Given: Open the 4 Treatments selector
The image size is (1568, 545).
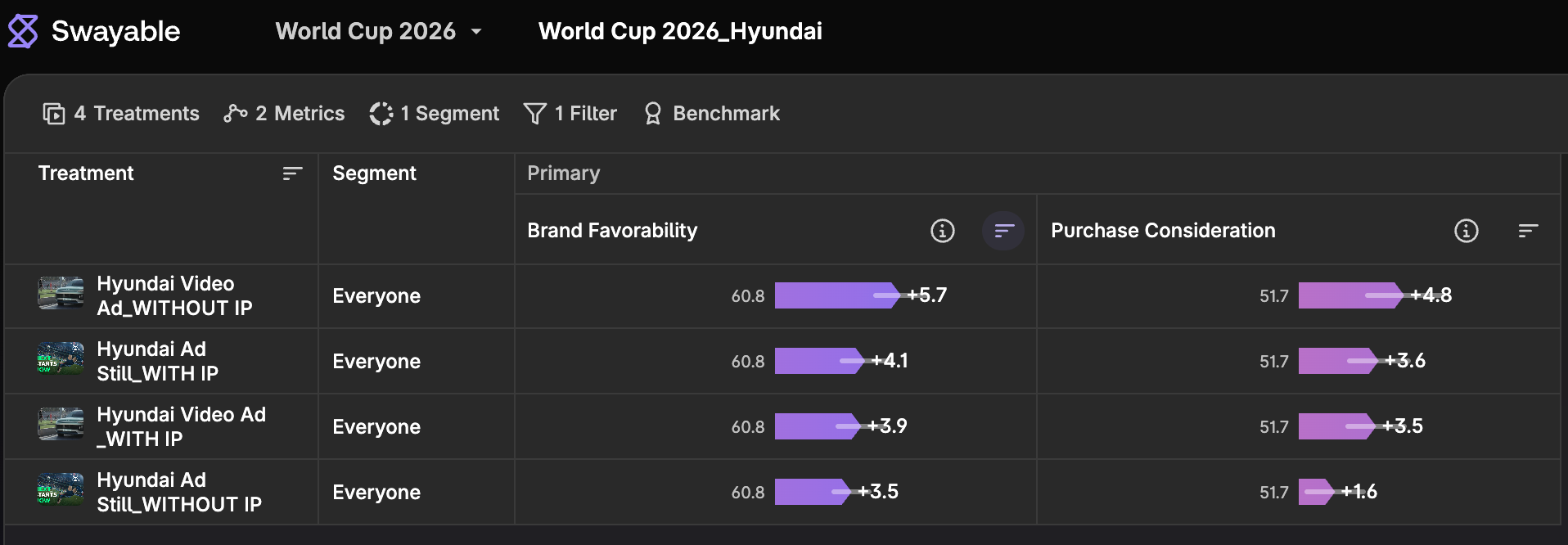Looking at the screenshot, I should pyautogui.click(x=121, y=113).
